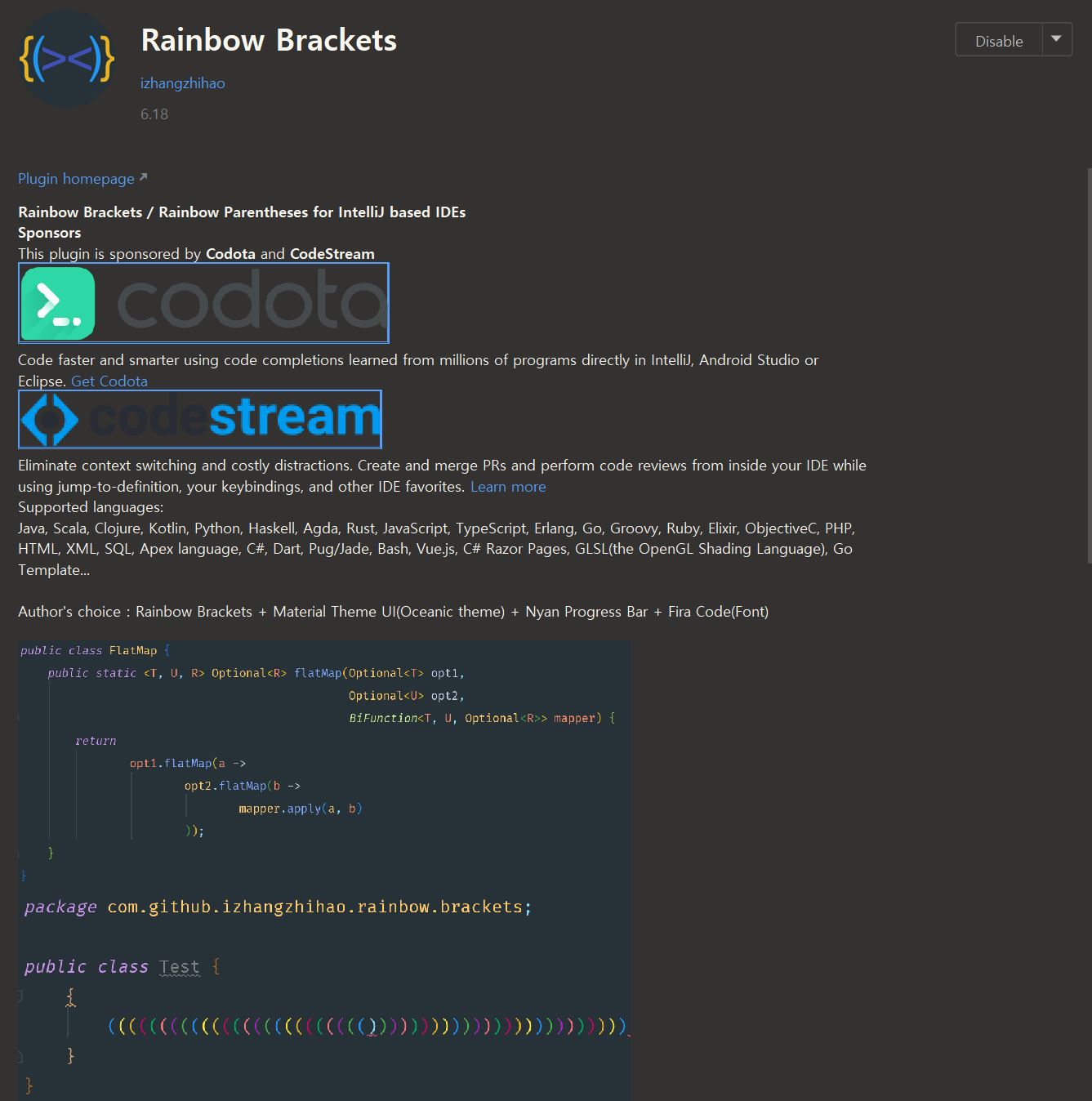This screenshot has width=1092, height=1101.
Task: Open the Plugin homepage link
Action: [x=76, y=179]
